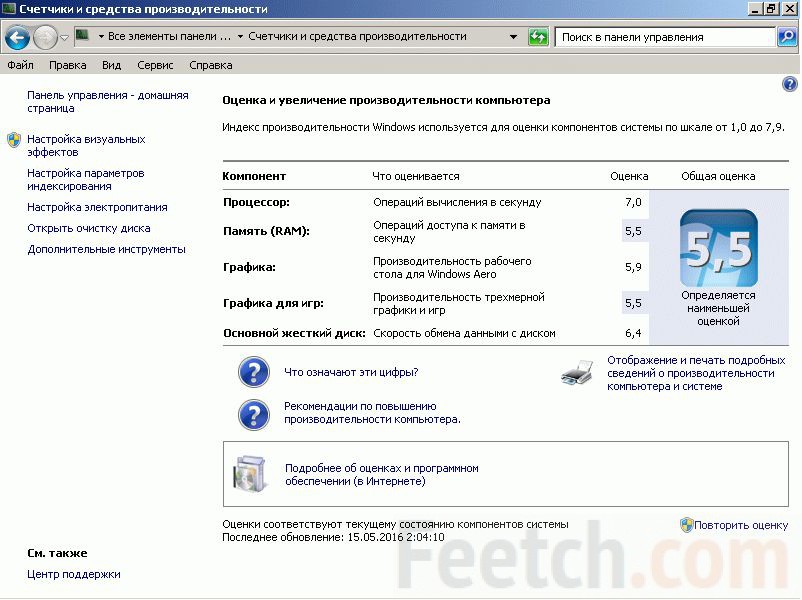This screenshot has width=802, height=600.
Task: Click the 'Графика:' row label
Action: (x=249, y=267)
